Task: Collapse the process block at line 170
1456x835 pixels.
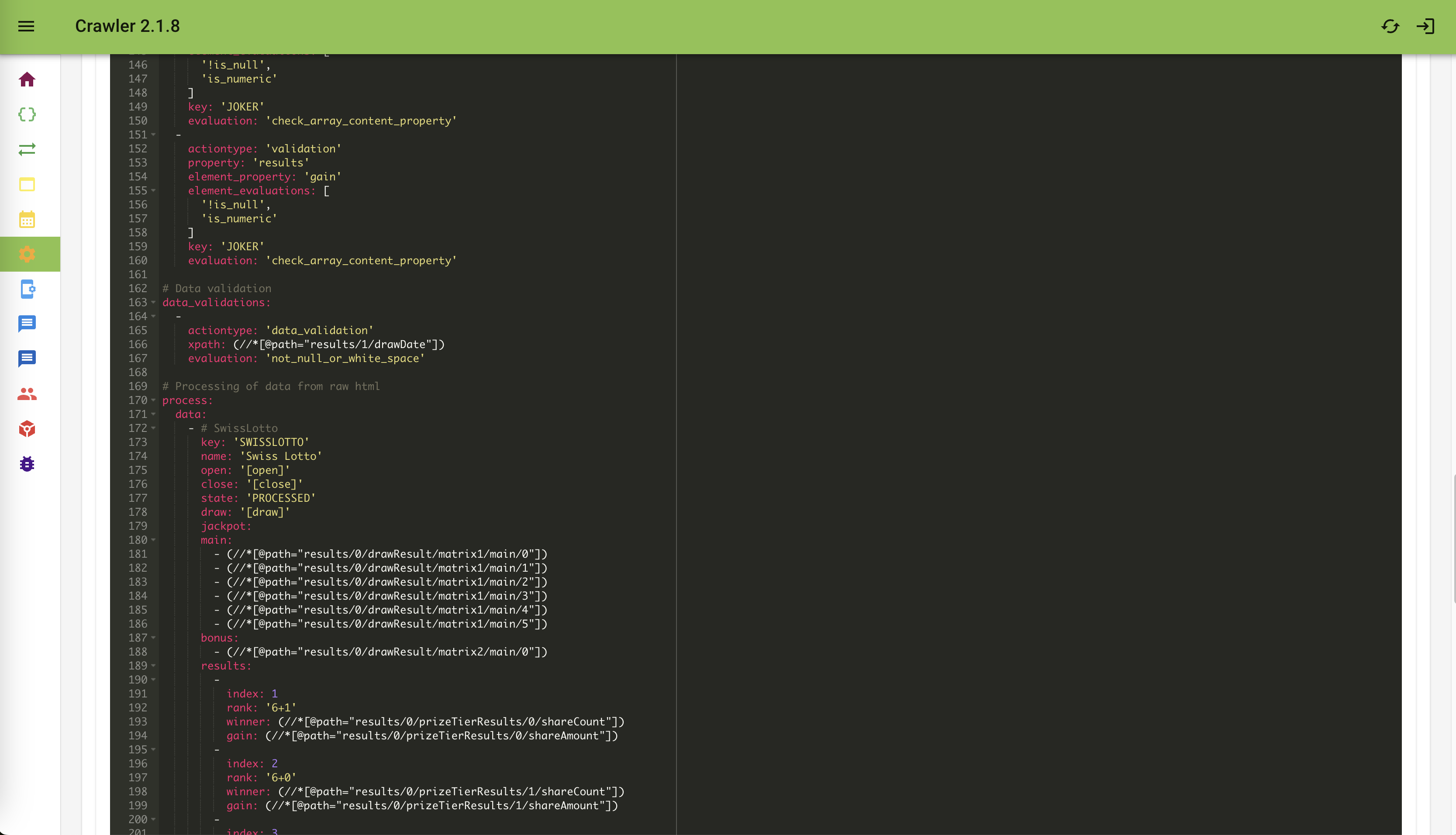Action: coord(154,400)
